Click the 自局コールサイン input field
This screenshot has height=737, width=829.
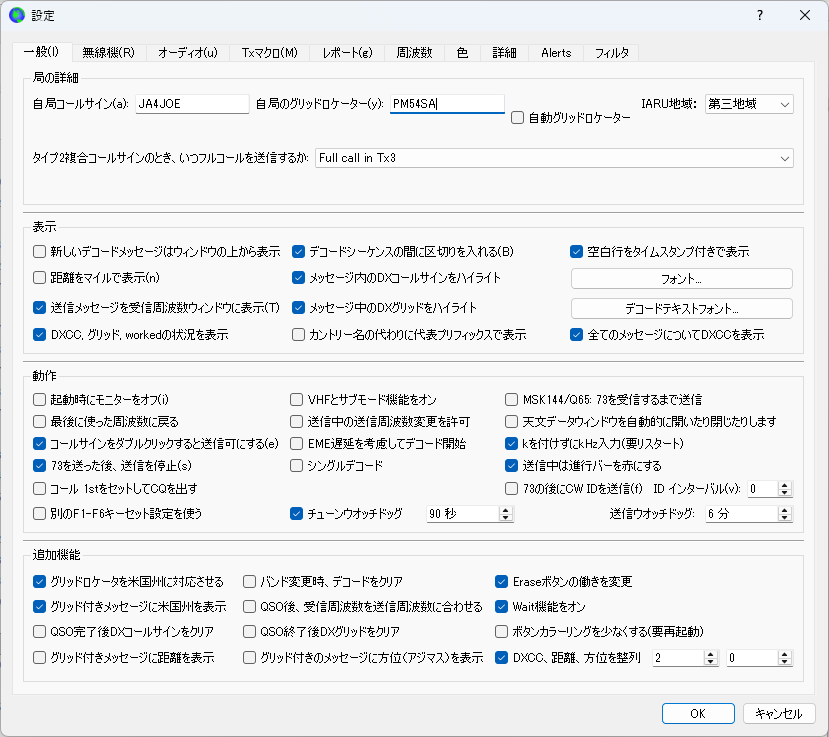pos(192,104)
